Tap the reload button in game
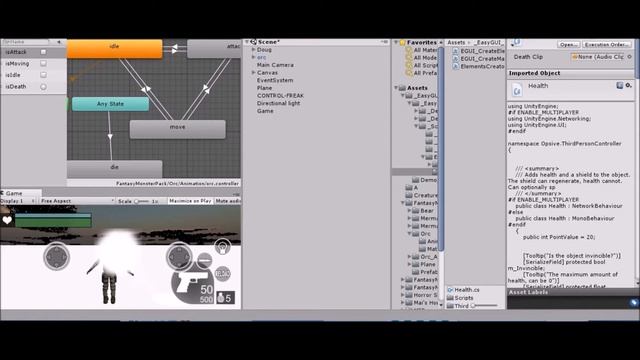The width and height of the screenshot is (640, 360). (222, 273)
